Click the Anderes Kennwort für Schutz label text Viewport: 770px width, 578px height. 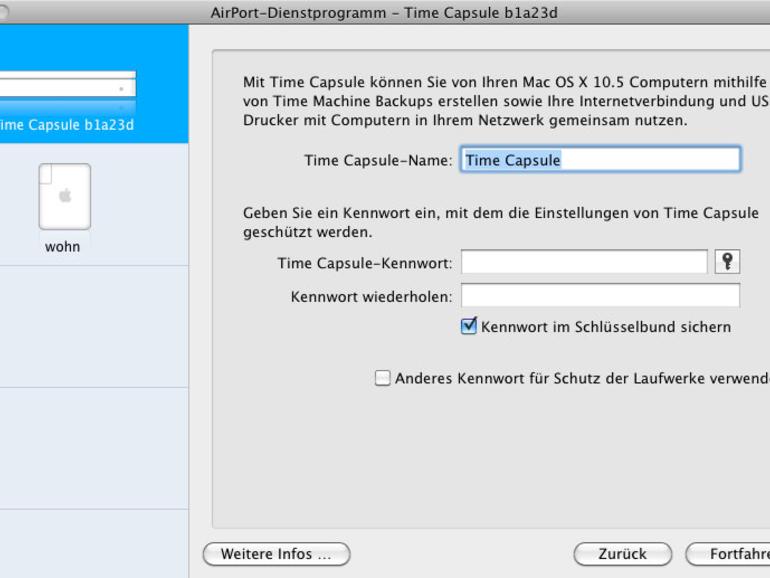(x=582, y=379)
